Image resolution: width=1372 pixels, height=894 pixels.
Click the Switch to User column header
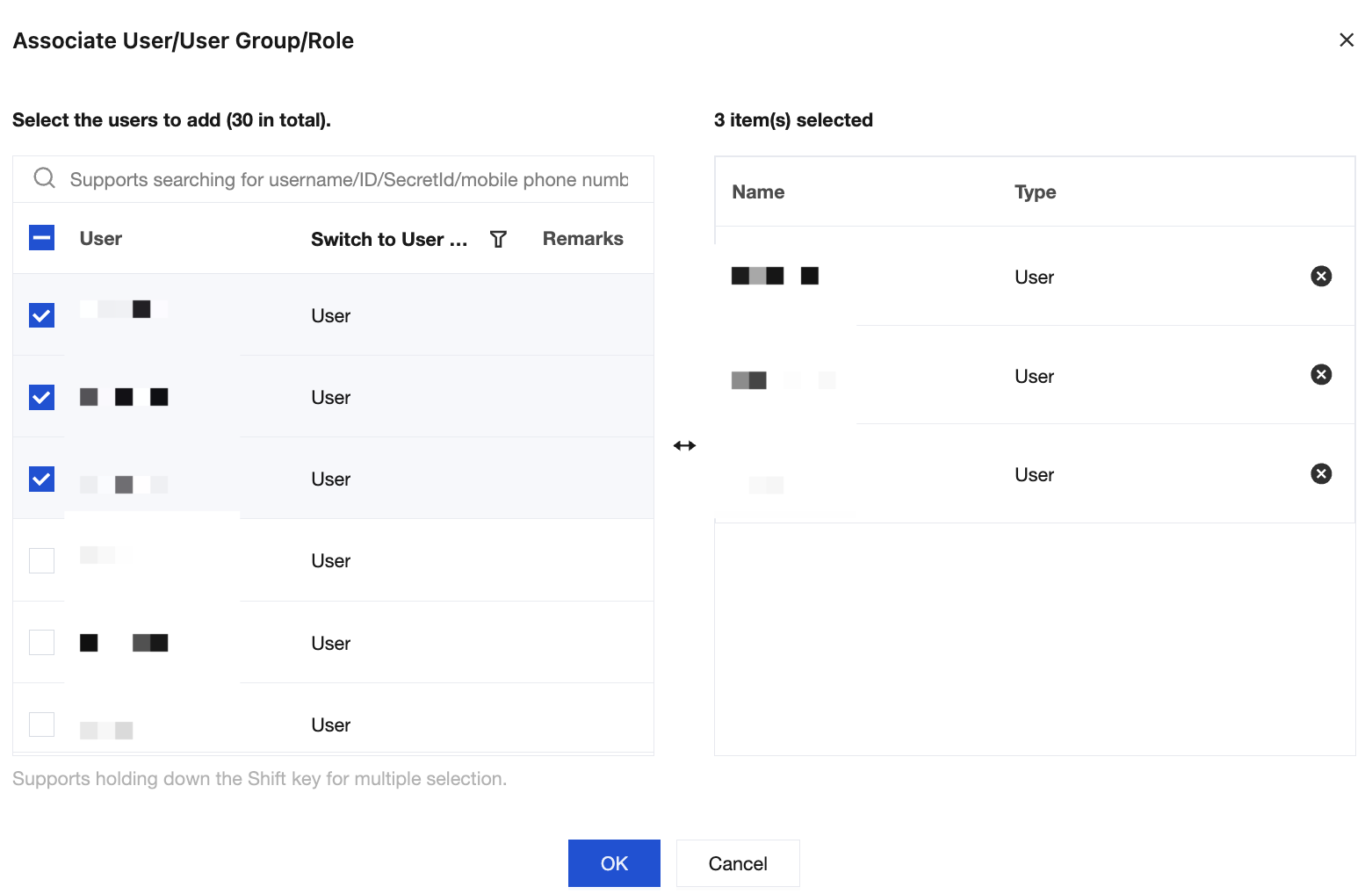point(388,239)
